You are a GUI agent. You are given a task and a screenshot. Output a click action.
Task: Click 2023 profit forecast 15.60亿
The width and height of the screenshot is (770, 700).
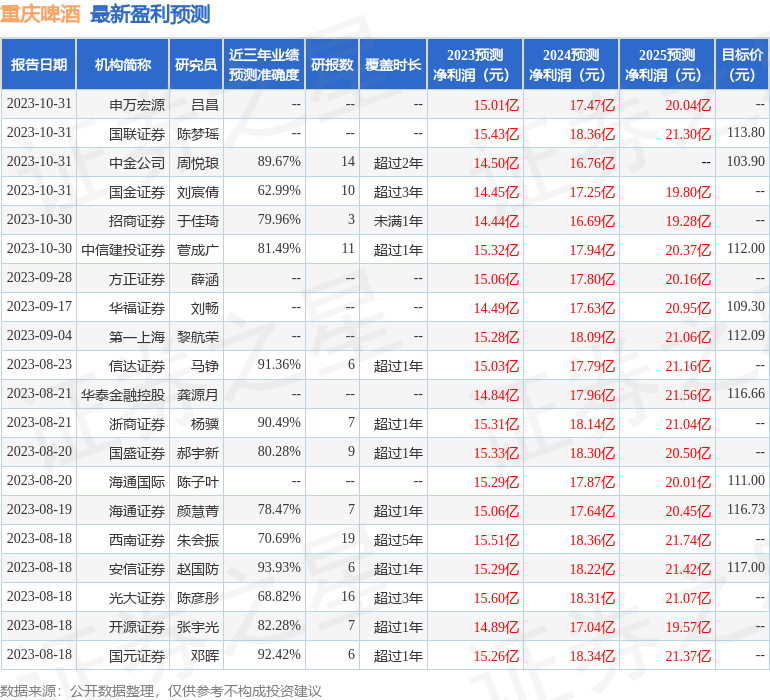click(496, 598)
